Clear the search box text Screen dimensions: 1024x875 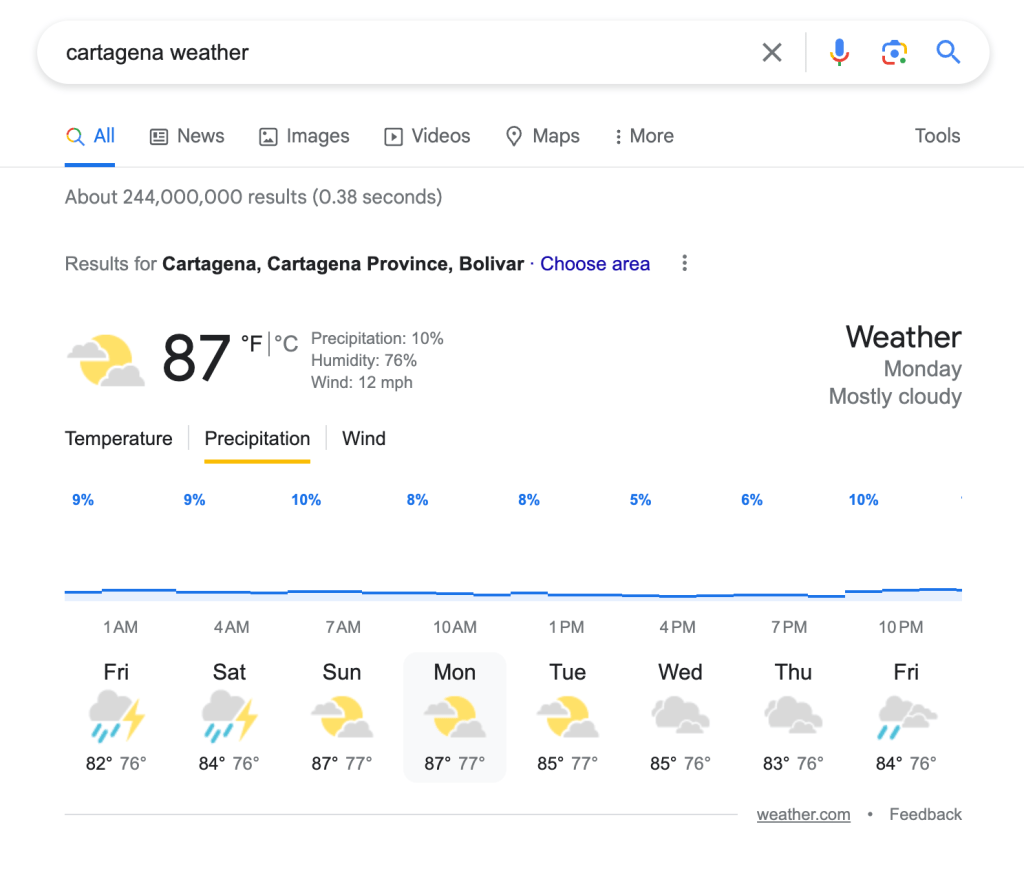coord(772,53)
